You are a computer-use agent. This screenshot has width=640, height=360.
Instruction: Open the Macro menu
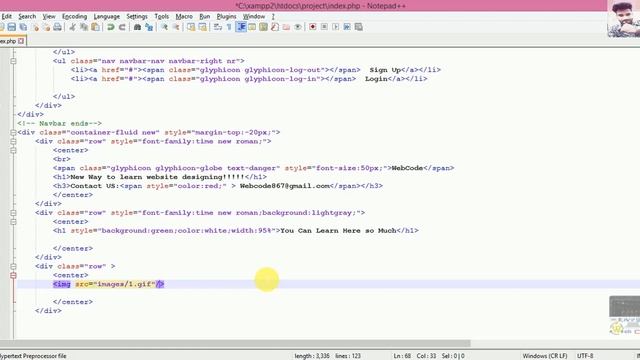click(x=184, y=16)
